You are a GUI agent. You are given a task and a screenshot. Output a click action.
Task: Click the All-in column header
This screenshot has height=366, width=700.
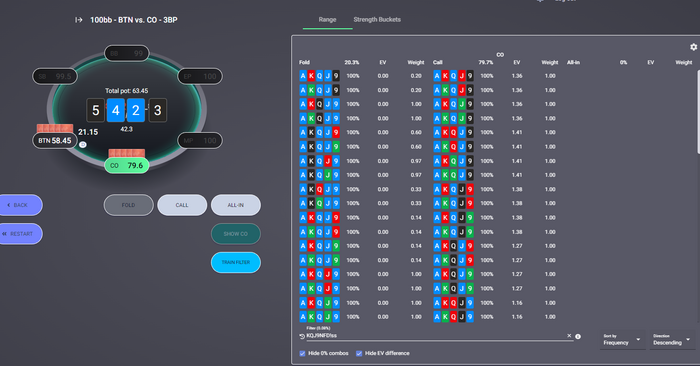point(573,62)
